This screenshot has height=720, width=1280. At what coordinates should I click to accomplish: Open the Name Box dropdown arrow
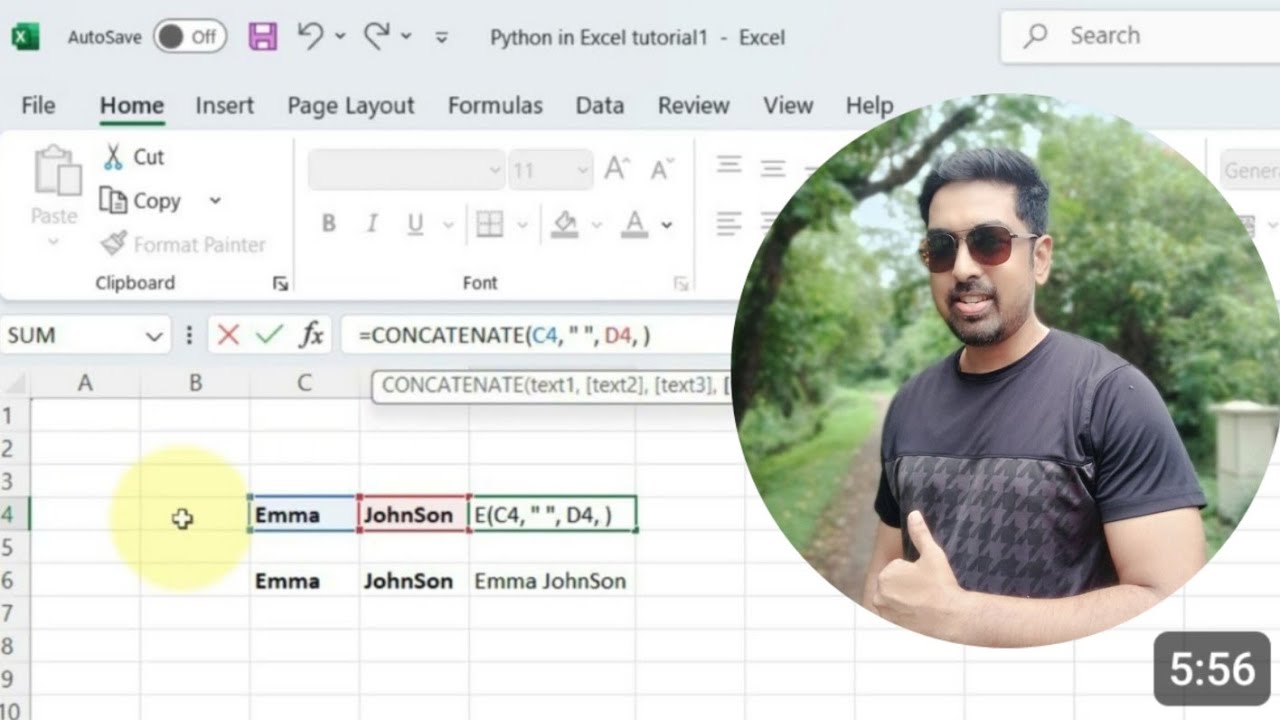point(154,337)
